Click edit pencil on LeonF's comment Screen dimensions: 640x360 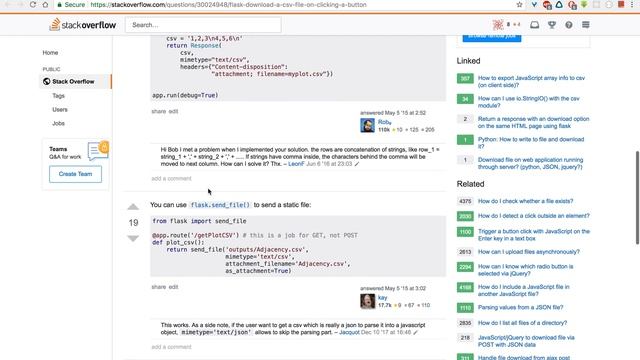357,164
